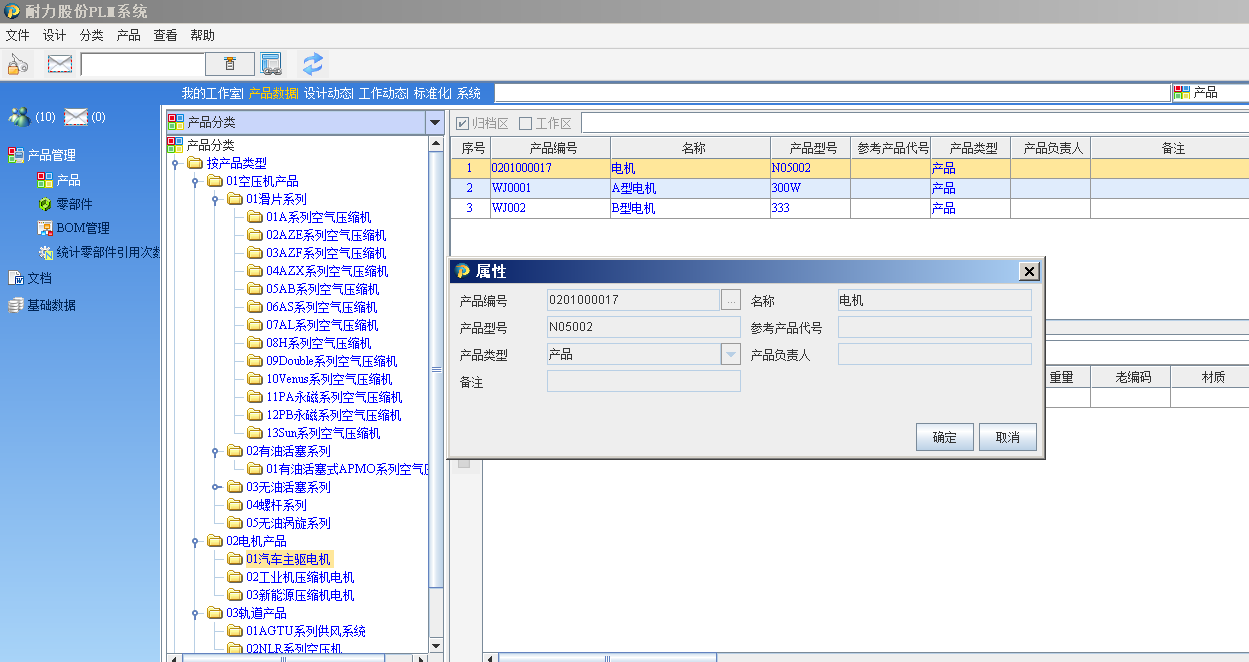The width and height of the screenshot is (1249, 662).
Task: Open the envelope mail icon in toolbar
Action: pyautogui.click(x=60, y=64)
